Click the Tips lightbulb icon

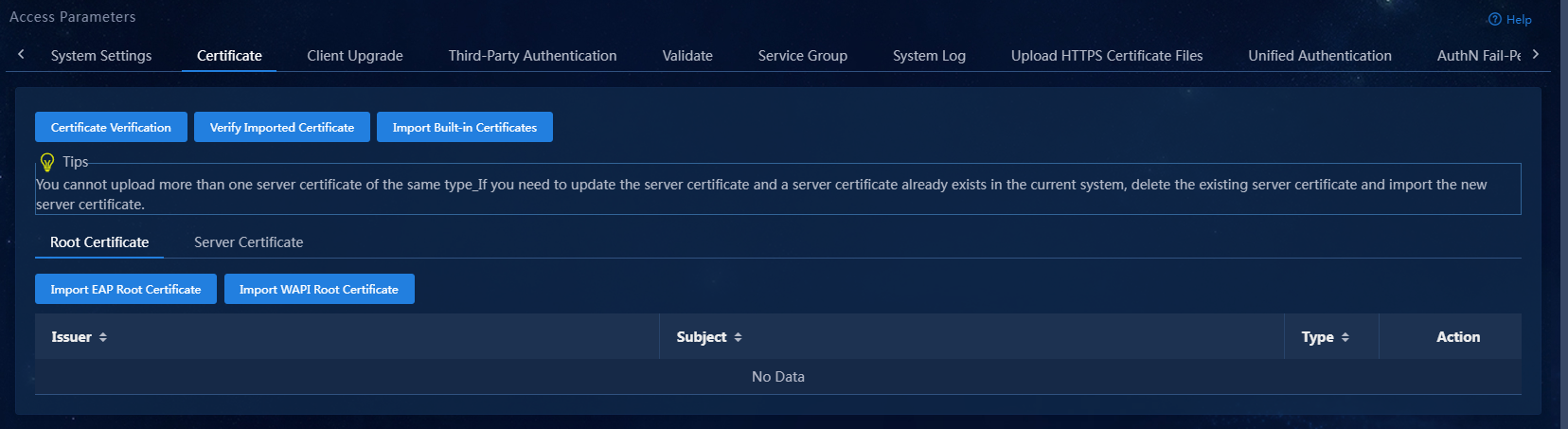pos(47,162)
